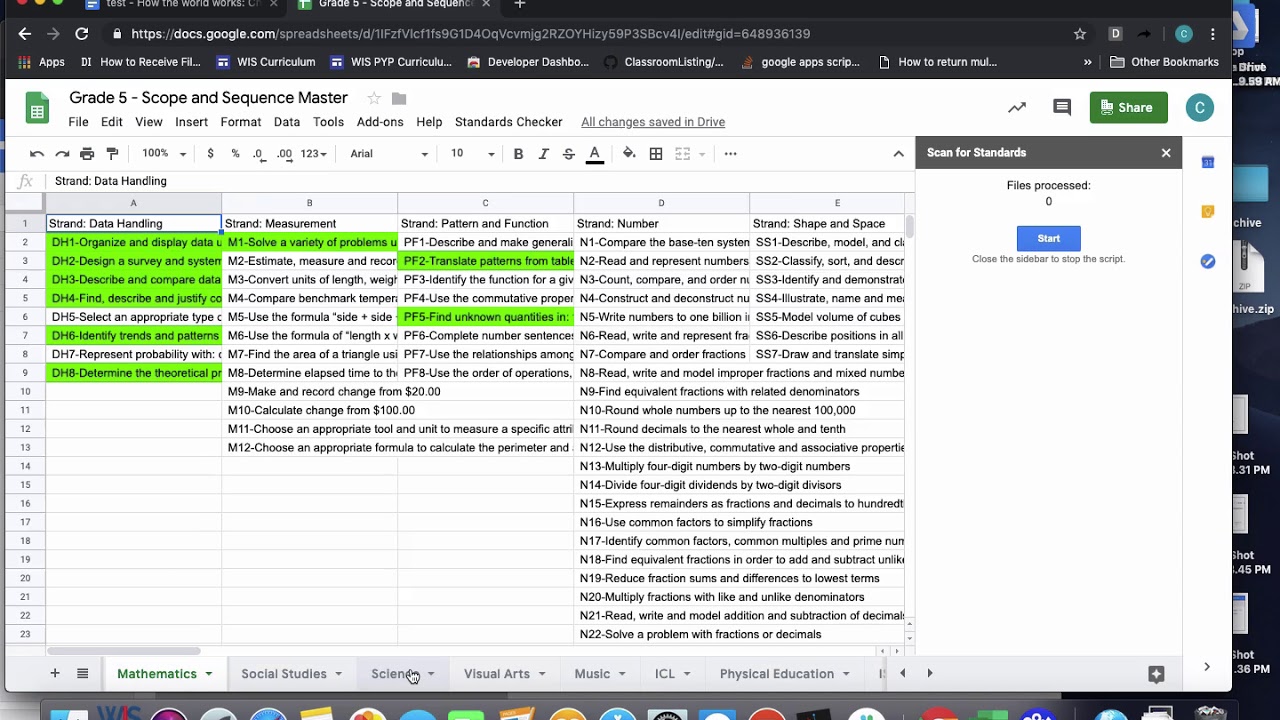Format as currency with dollar icon
Image resolution: width=1280 pixels, height=720 pixels.
210,153
